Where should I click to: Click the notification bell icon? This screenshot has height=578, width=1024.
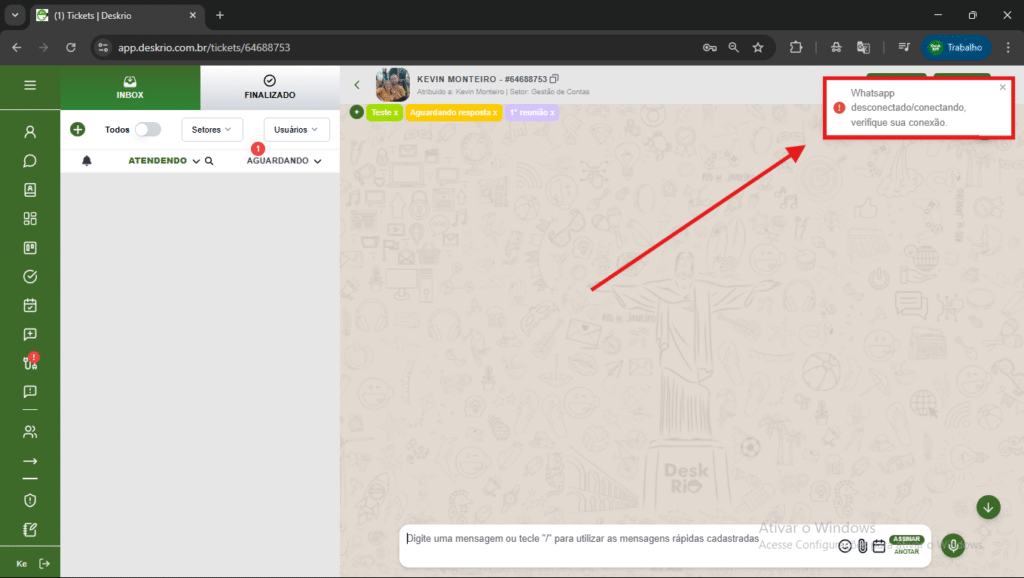click(x=87, y=161)
